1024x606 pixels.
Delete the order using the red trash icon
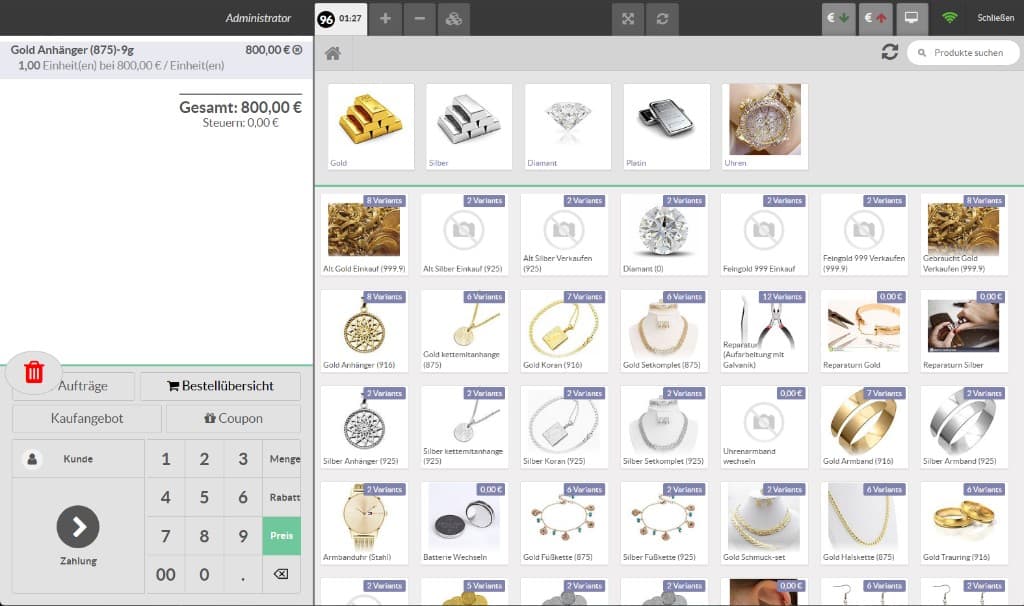tap(34, 372)
